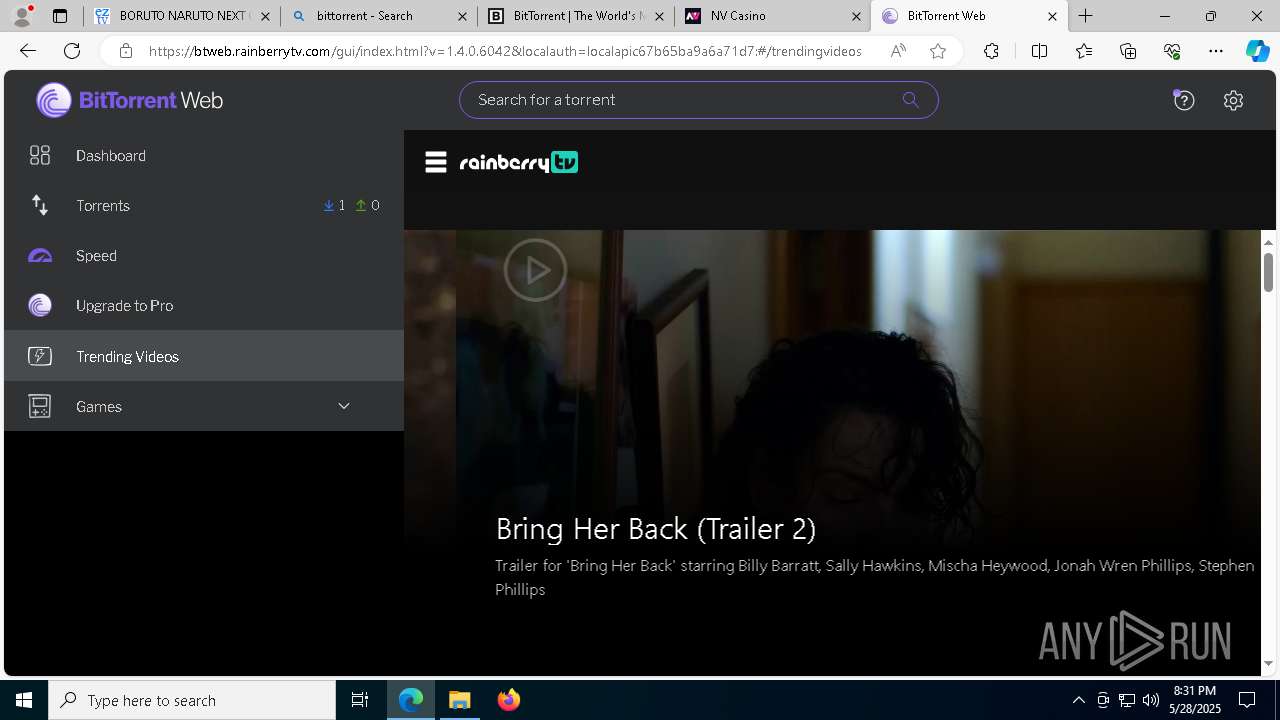The height and width of the screenshot is (720, 1280).
Task: Switch to bittorrent - Search tab
Action: (379, 16)
